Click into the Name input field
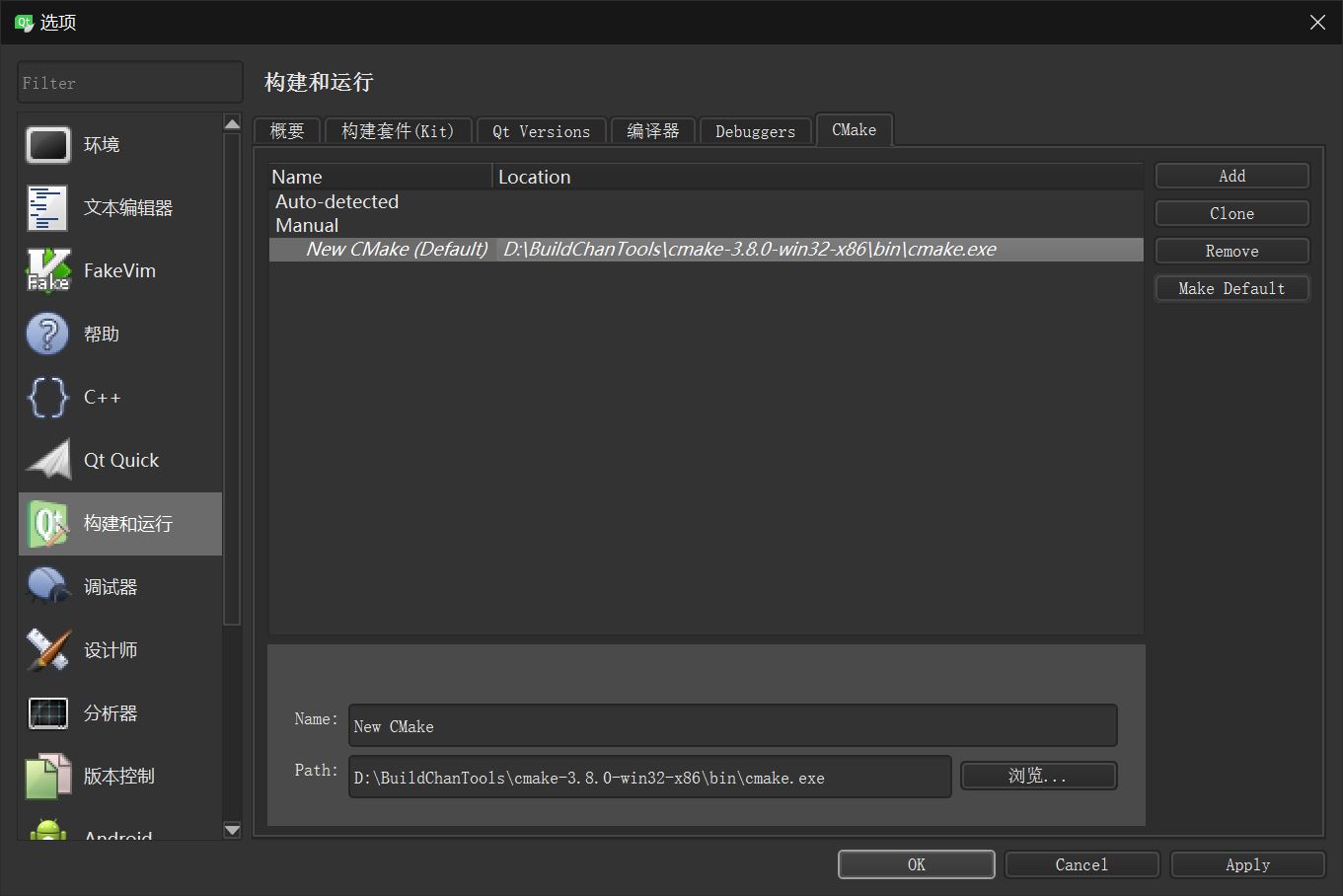This screenshot has height=896, width=1343. (733, 726)
